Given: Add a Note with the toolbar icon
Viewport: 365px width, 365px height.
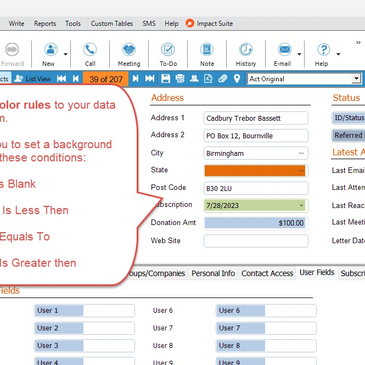Looking at the screenshot, I should [207, 49].
